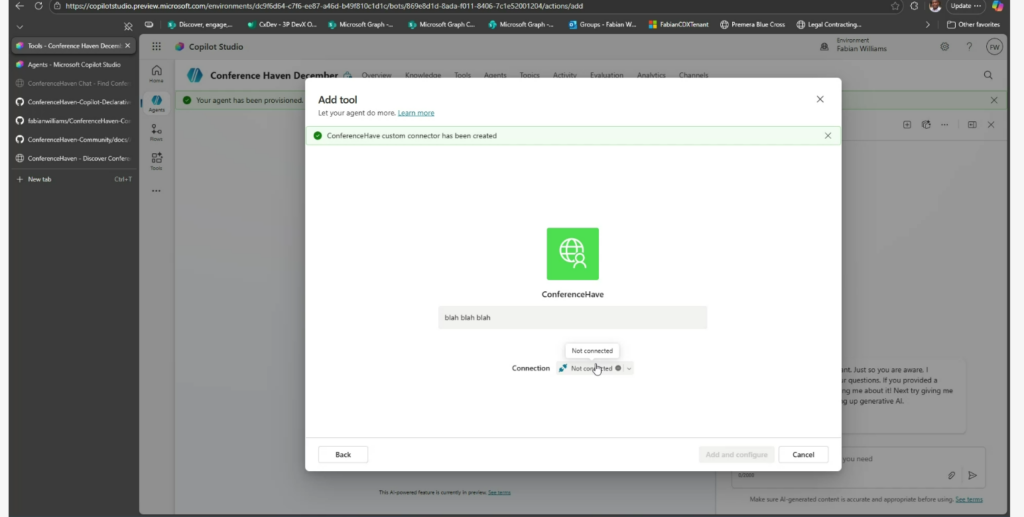Toggle the test pane side panel layout icon

(972, 125)
